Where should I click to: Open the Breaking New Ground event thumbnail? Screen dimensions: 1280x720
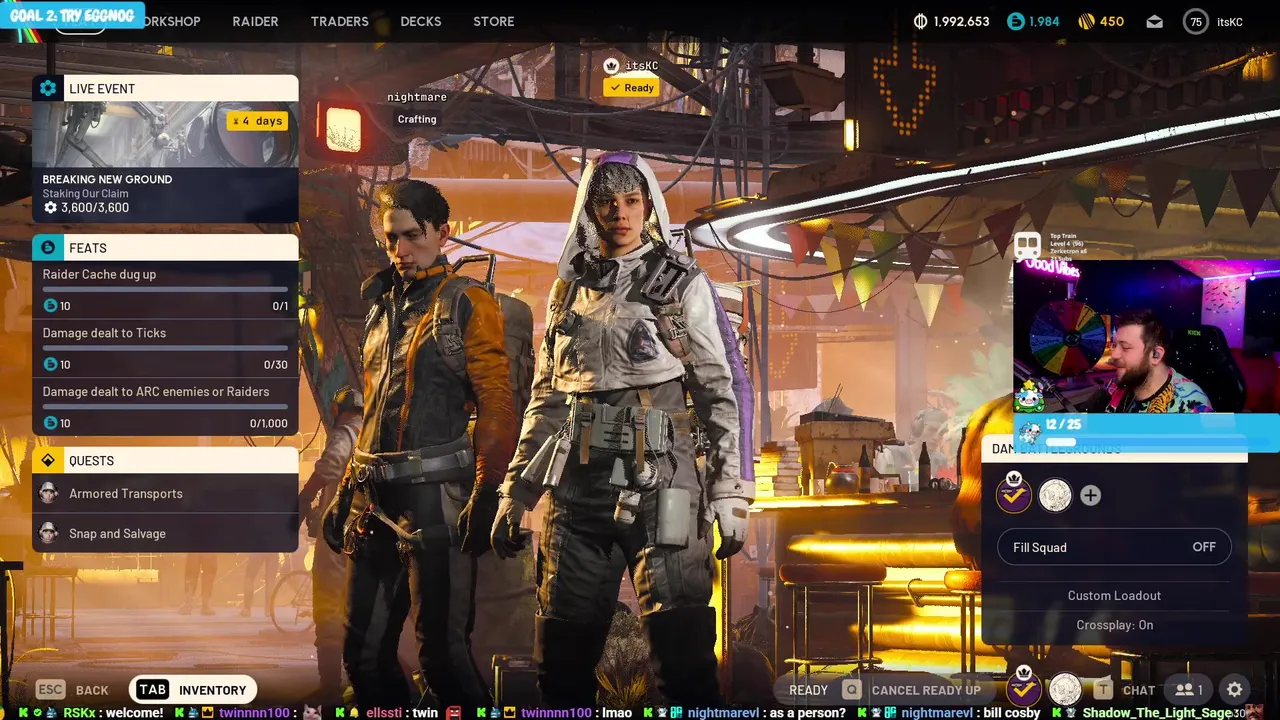(165, 134)
